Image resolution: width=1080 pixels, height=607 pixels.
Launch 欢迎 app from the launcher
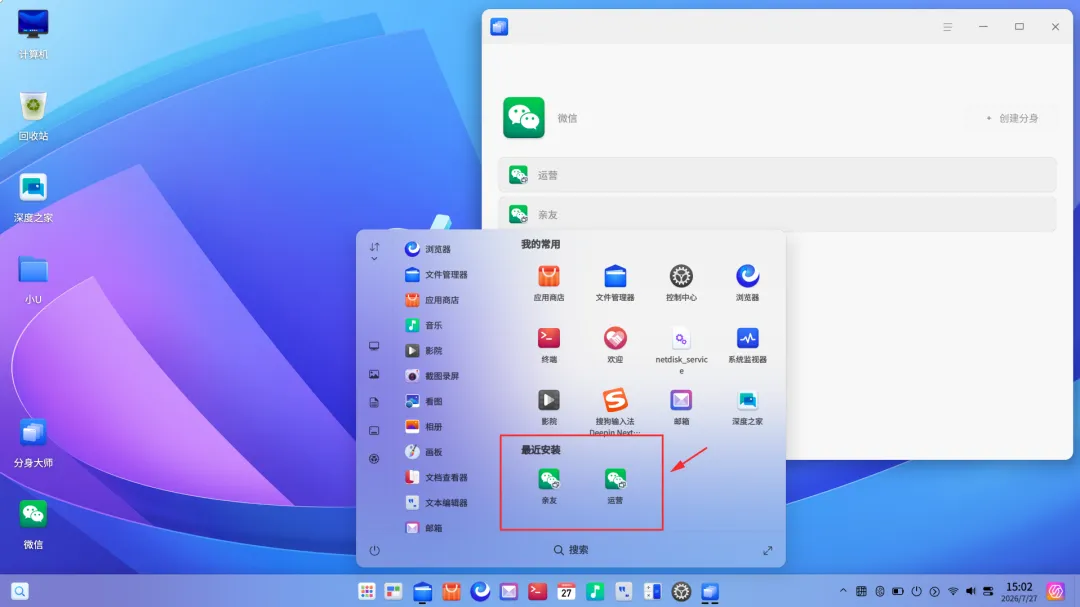click(x=615, y=344)
